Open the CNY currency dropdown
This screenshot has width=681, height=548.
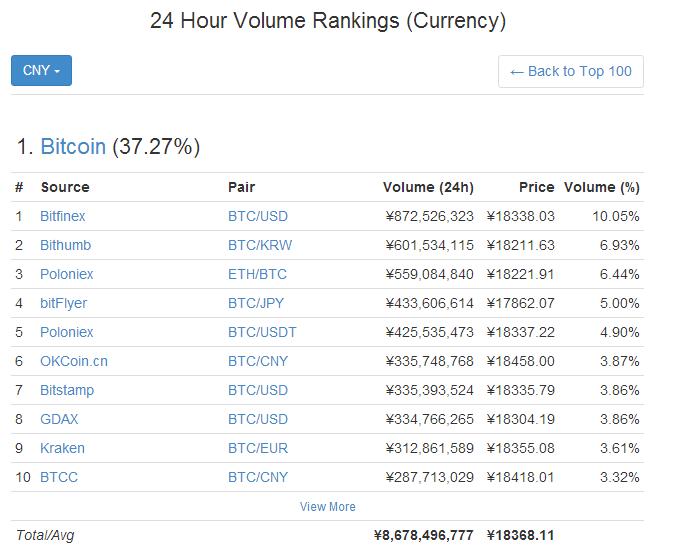41,70
